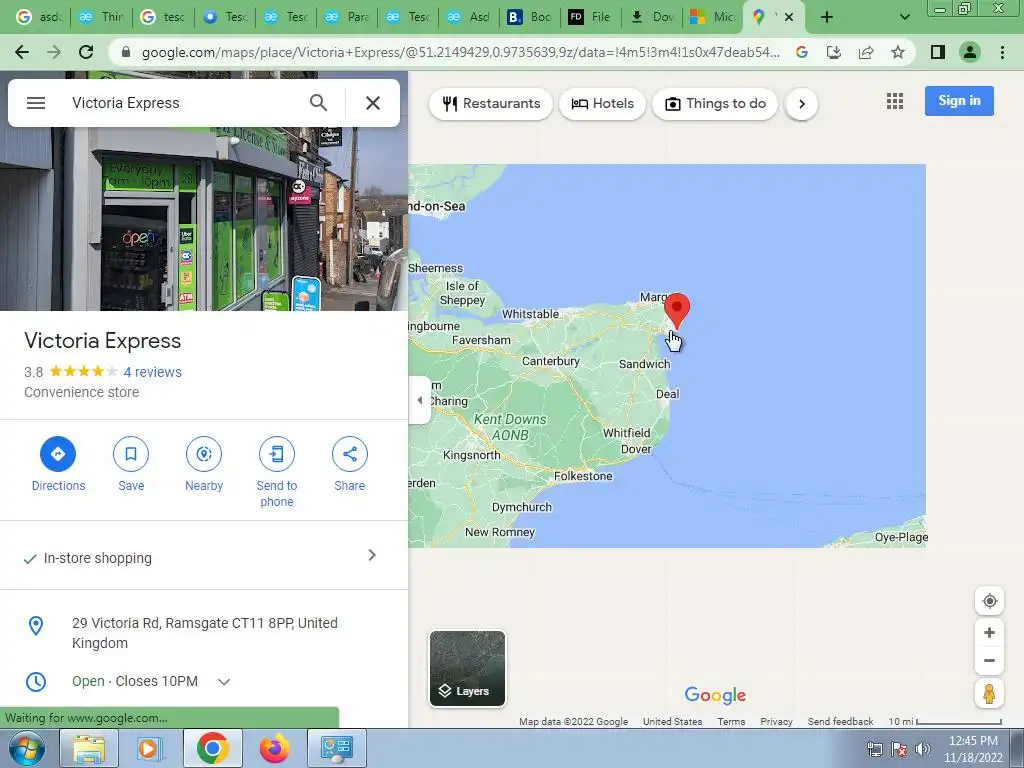Screen dimensions: 1024x768
Task: Click the Sign in button
Action: click(x=959, y=101)
